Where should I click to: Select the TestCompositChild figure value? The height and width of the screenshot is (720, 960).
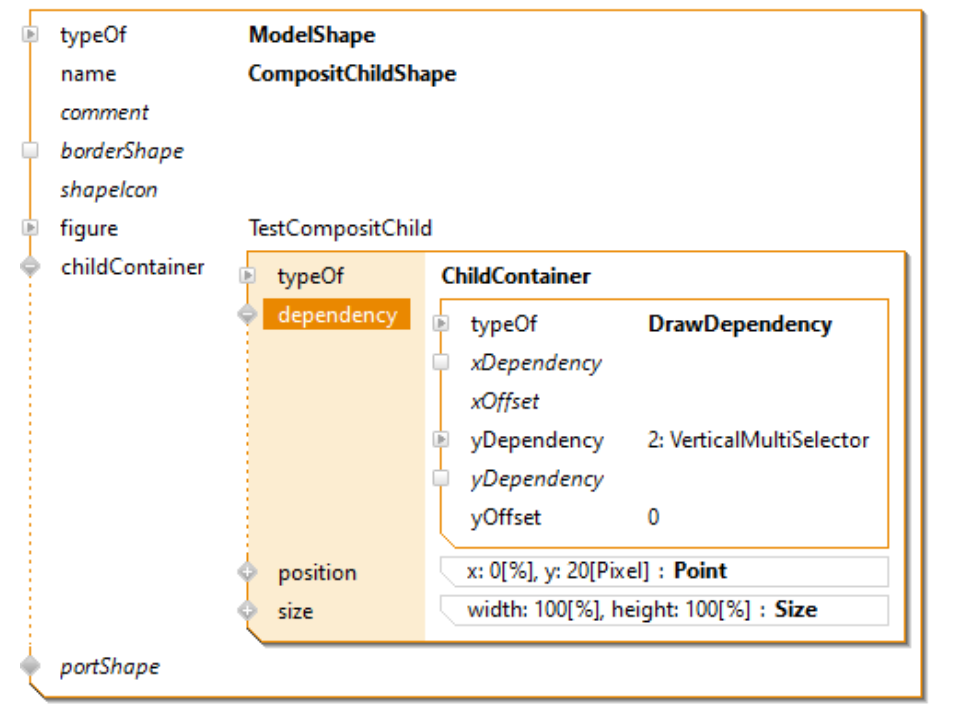tap(340, 228)
